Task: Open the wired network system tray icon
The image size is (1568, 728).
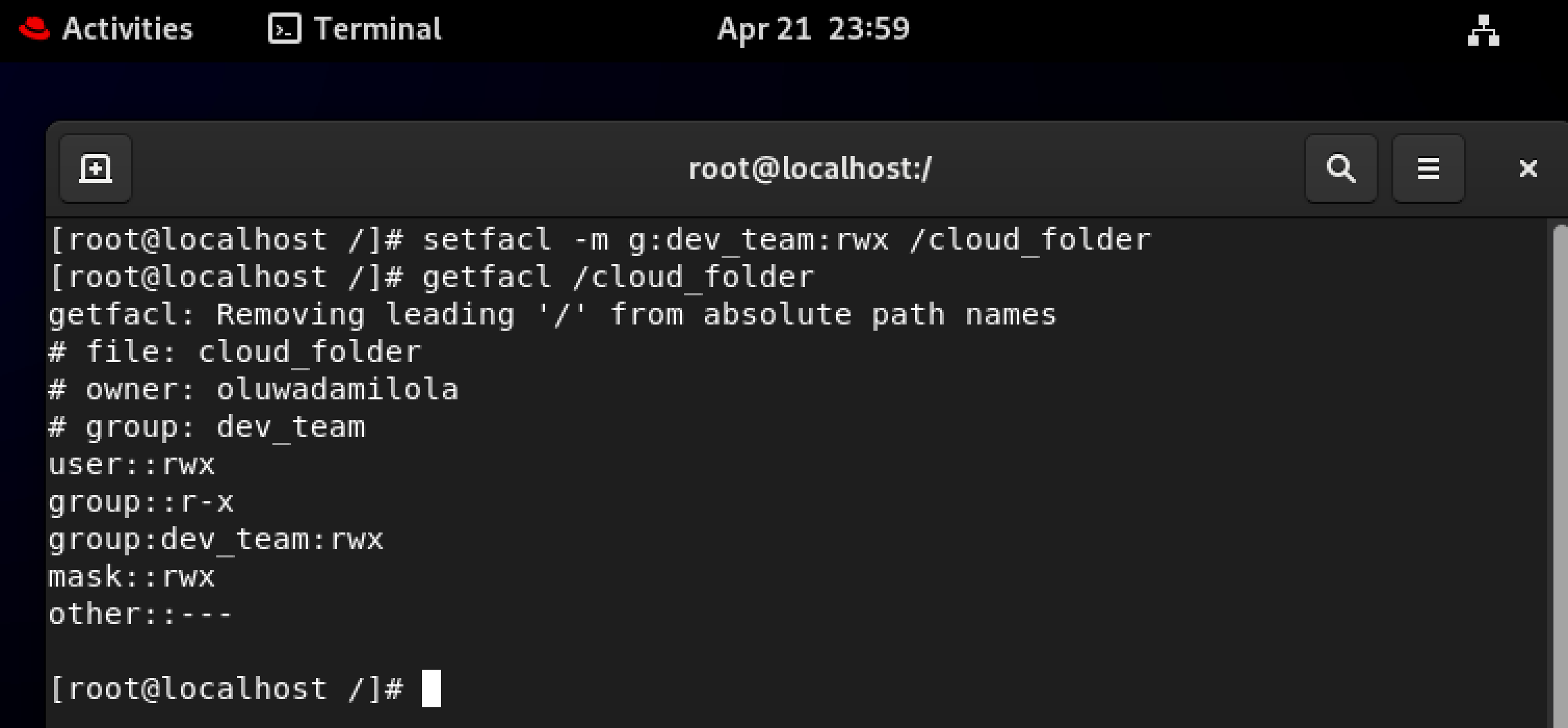Action: 1483,30
